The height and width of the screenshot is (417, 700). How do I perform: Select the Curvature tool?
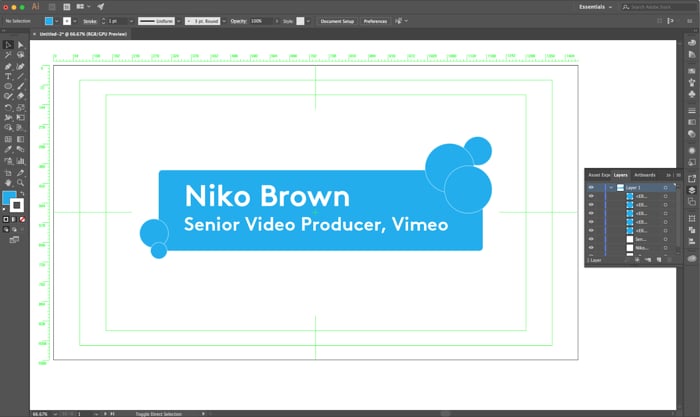pyautogui.click(x=21, y=66)
